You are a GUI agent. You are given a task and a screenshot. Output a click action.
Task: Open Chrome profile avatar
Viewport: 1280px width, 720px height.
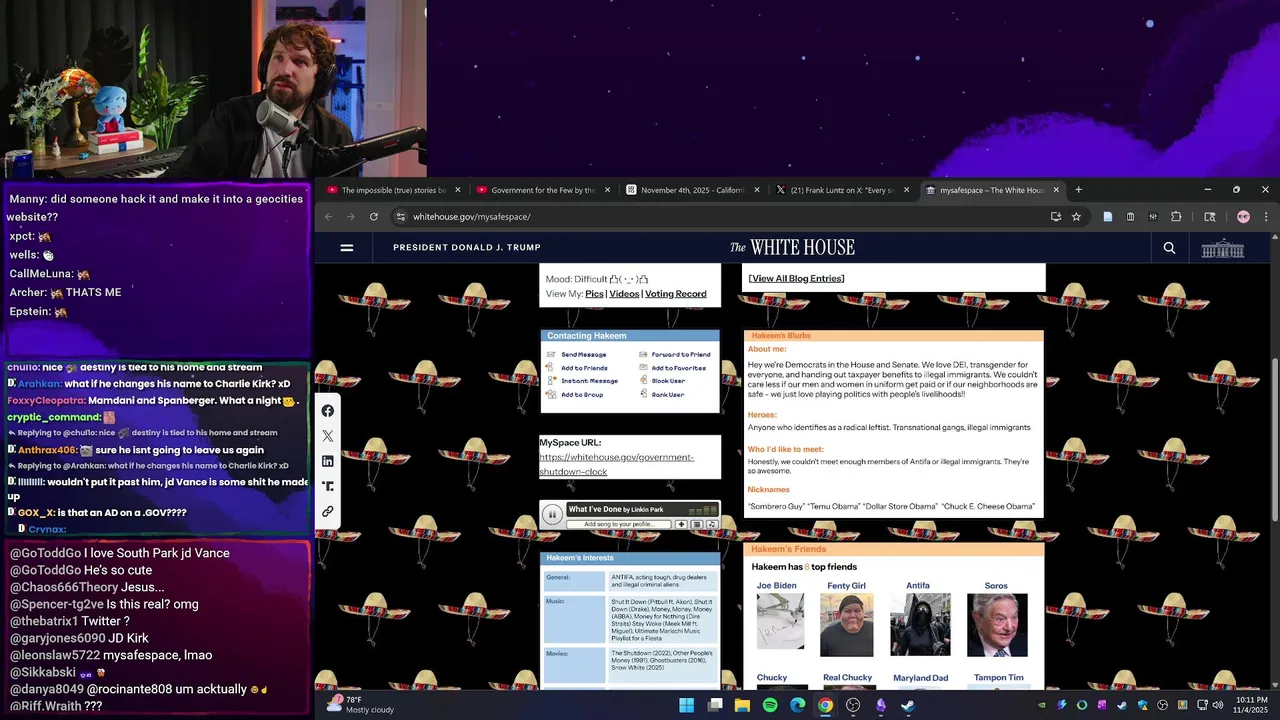[x=1243, y=216]
